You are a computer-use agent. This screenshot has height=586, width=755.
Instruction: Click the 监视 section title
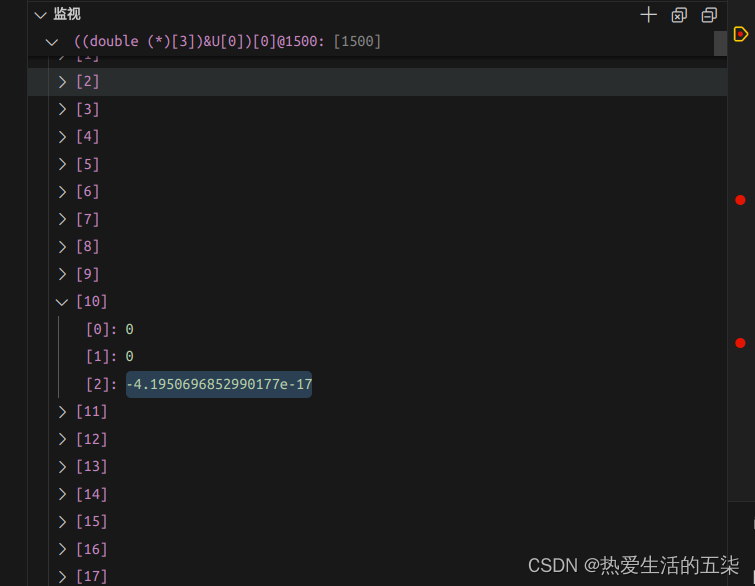(67, 14)
